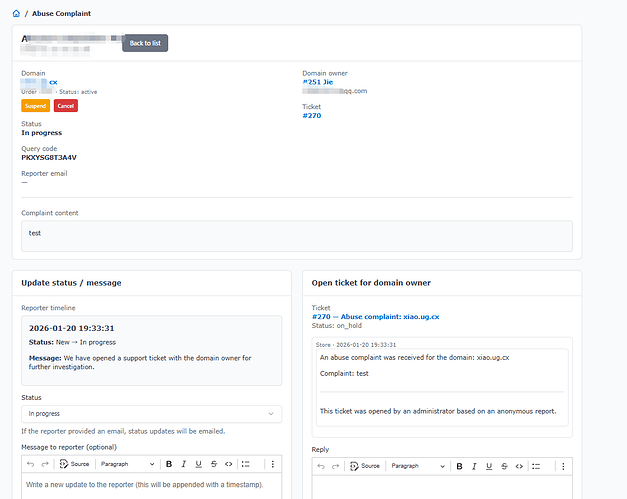Image resolution: width=627 pixels, height=499 pixels.
Task: Insert bulleted list in reporter editor
Action: coord(246,464)
